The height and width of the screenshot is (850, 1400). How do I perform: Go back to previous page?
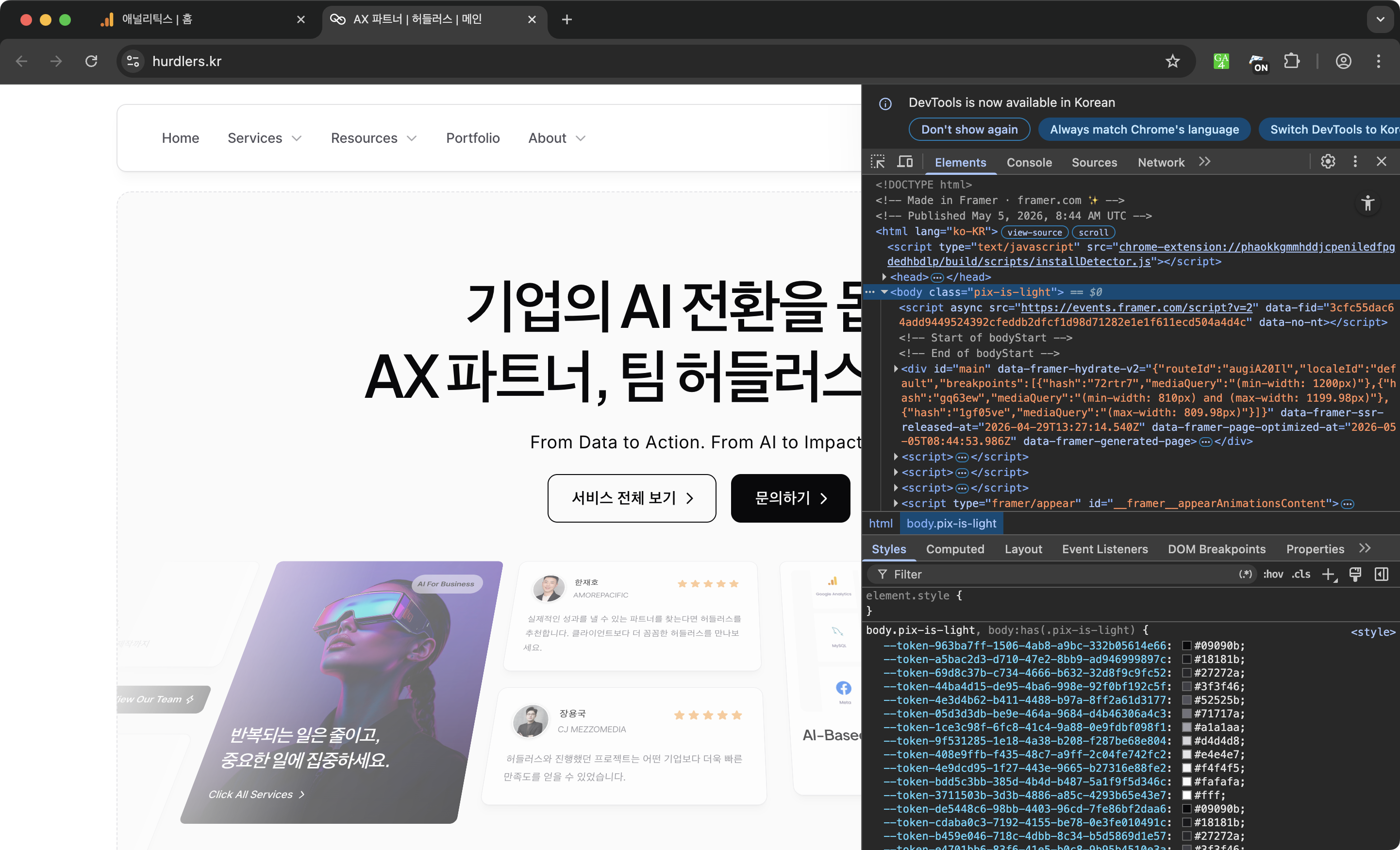tap(21, 61)
